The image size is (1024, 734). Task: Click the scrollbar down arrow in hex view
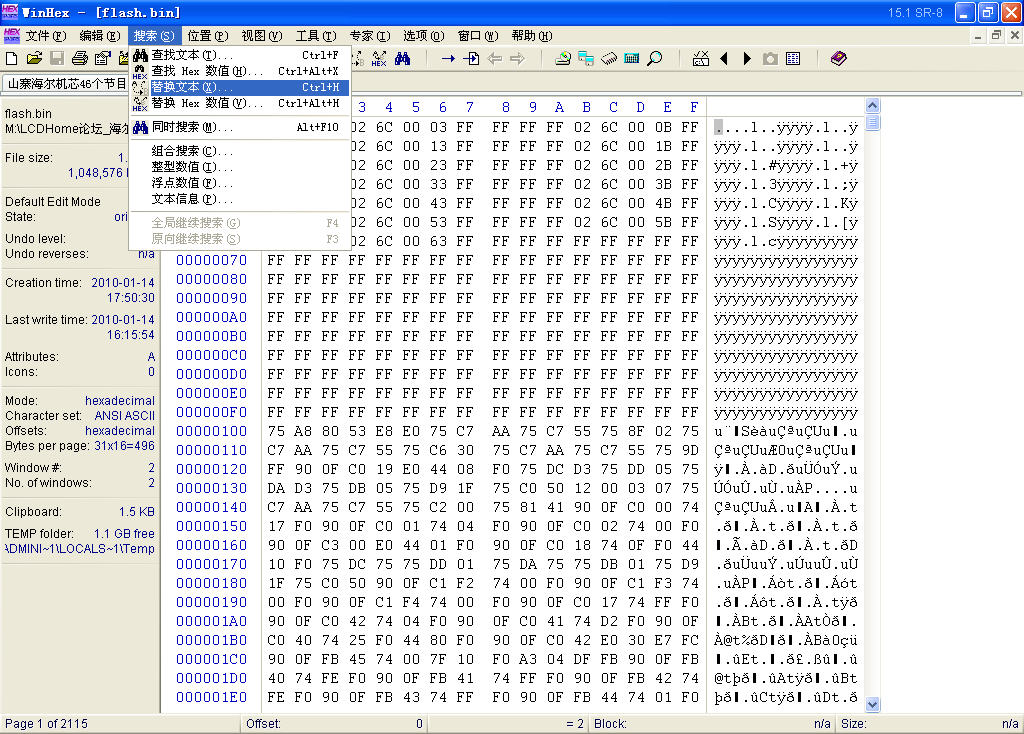(872, 705)
